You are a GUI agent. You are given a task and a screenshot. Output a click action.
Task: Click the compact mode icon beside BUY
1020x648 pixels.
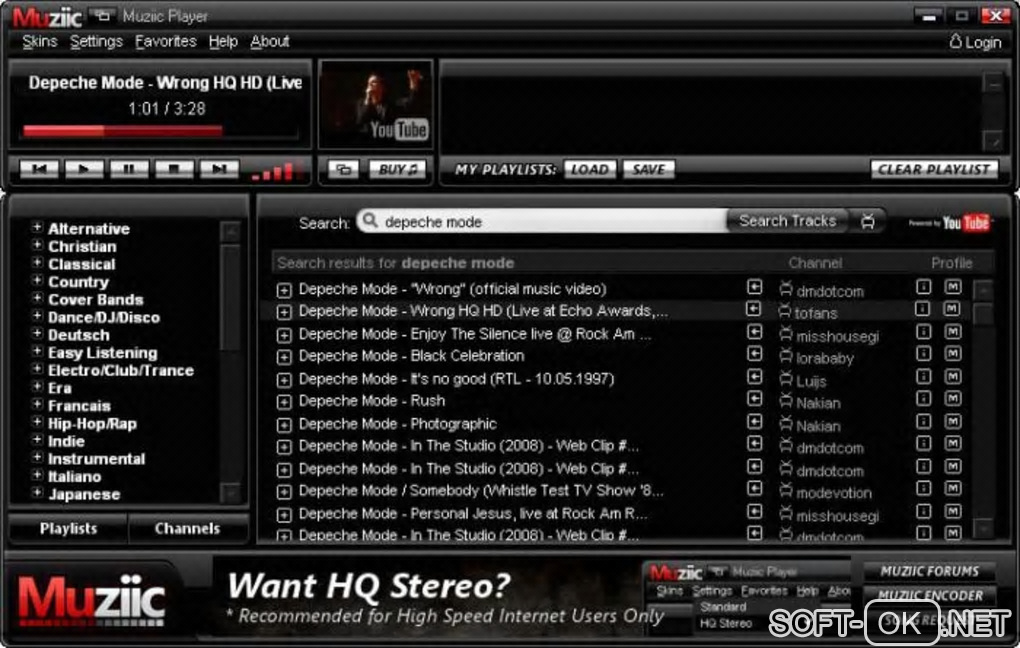tap(343, 170)
